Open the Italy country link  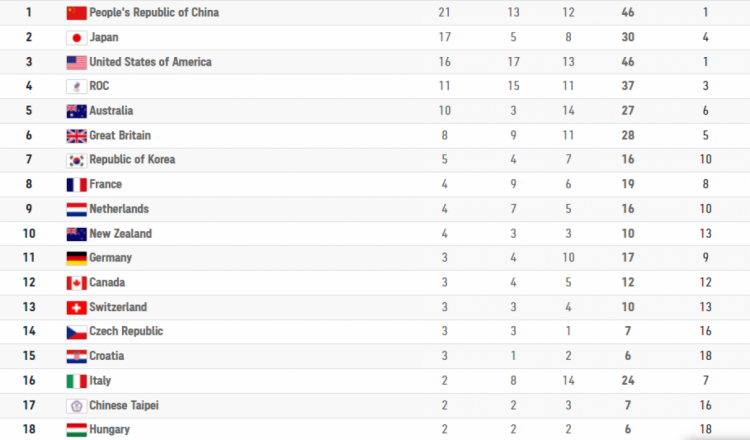click(x=100, y=381)
